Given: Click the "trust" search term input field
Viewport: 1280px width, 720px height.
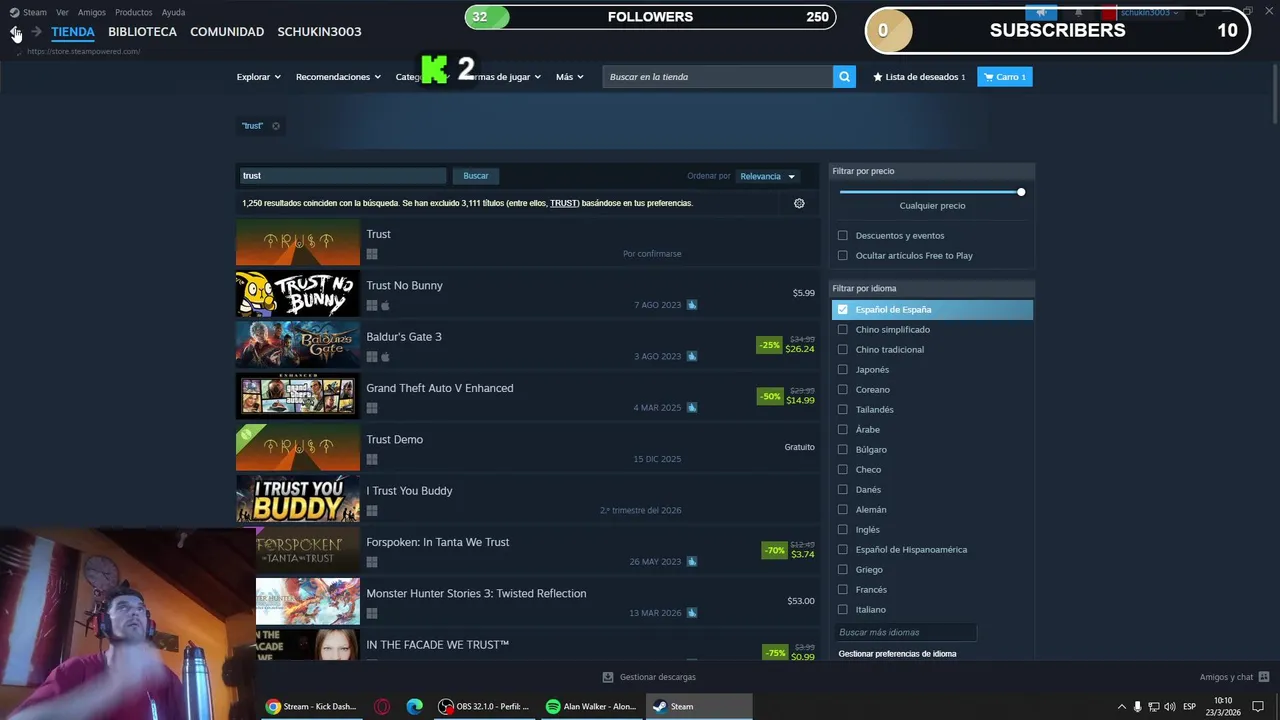Looking at the screenshot, I should coord(343,176).
